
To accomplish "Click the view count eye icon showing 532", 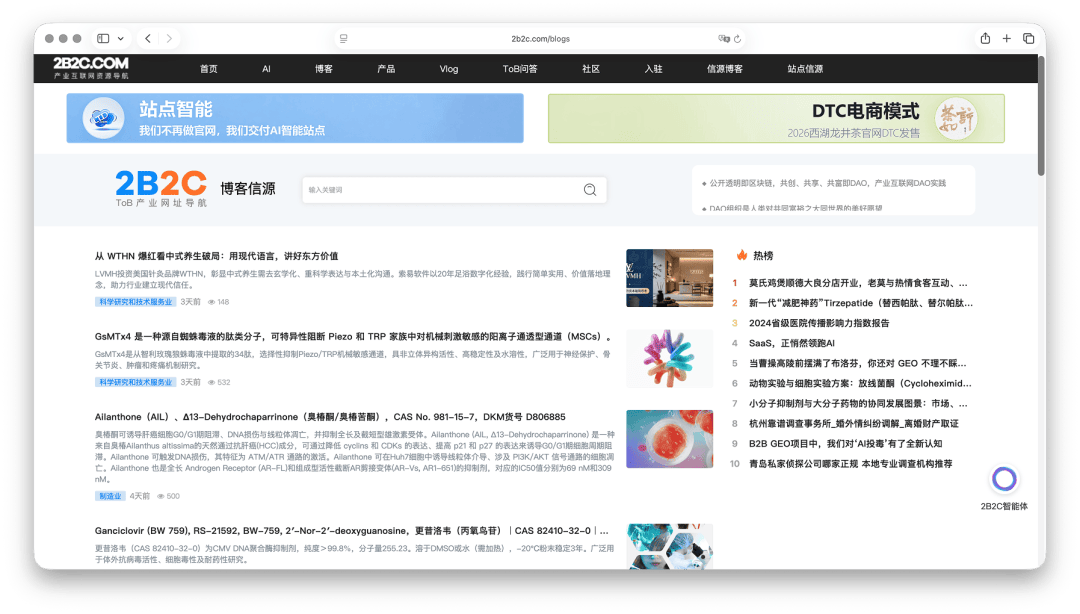I will pos(211,382).
